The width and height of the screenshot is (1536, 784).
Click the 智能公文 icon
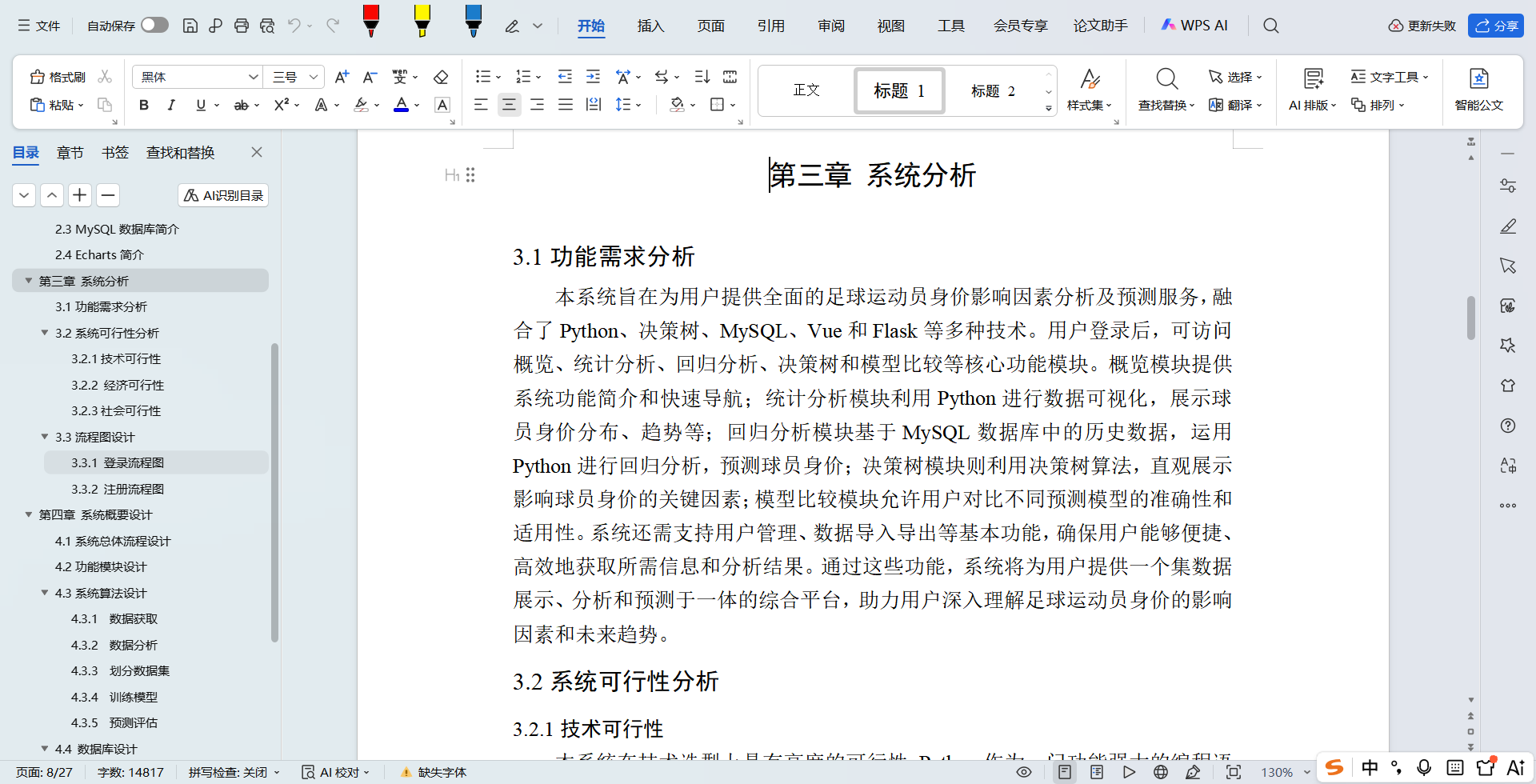1478,90
